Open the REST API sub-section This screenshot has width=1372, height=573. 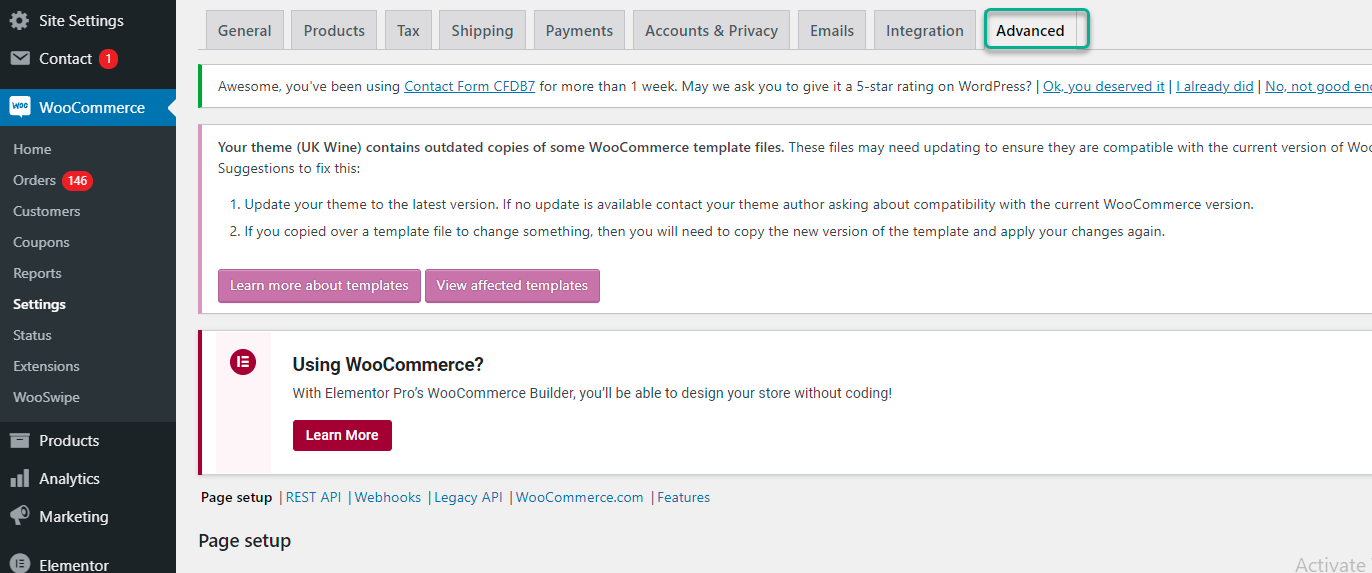313,497
